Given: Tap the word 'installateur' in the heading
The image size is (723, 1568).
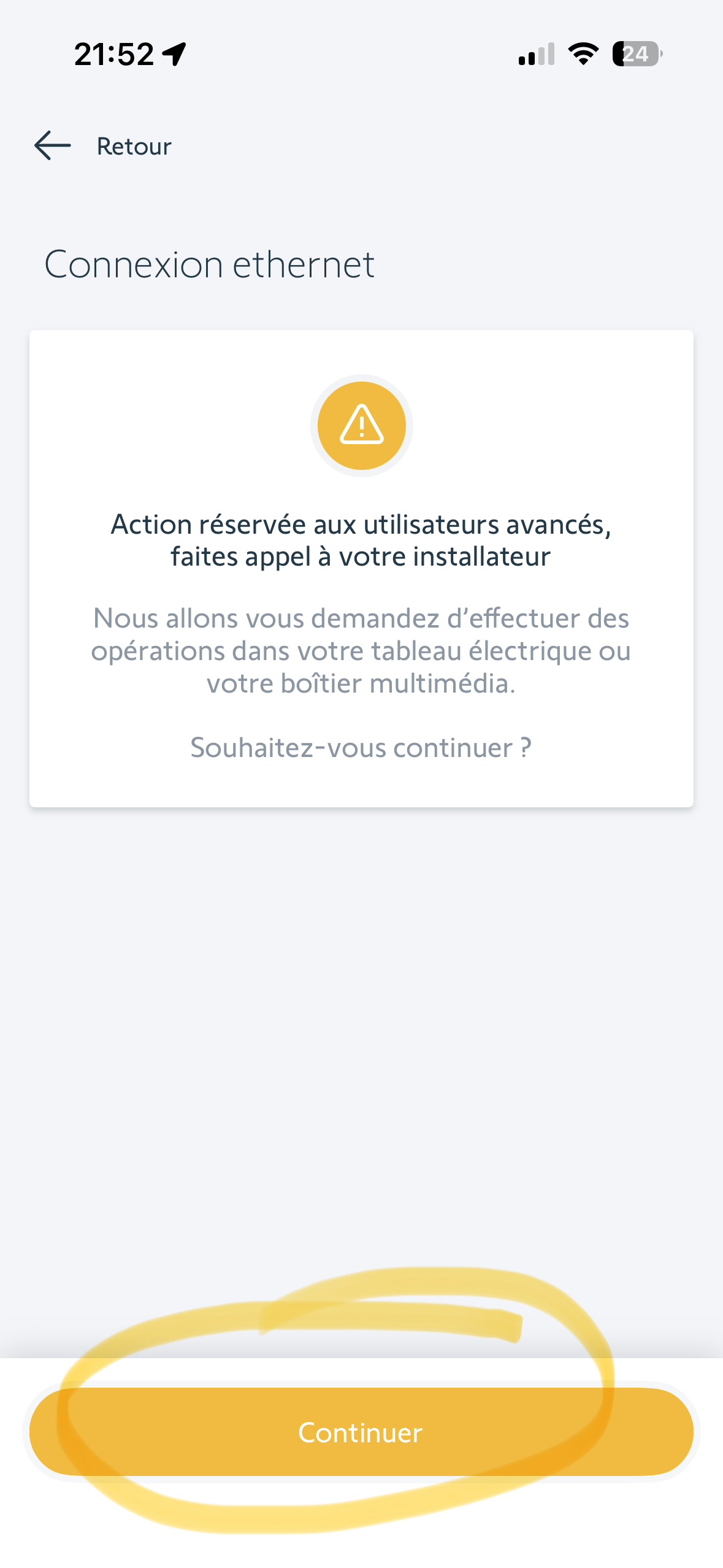Looking at the screenshot, I should pyautogui.click(x=481, y=557).
